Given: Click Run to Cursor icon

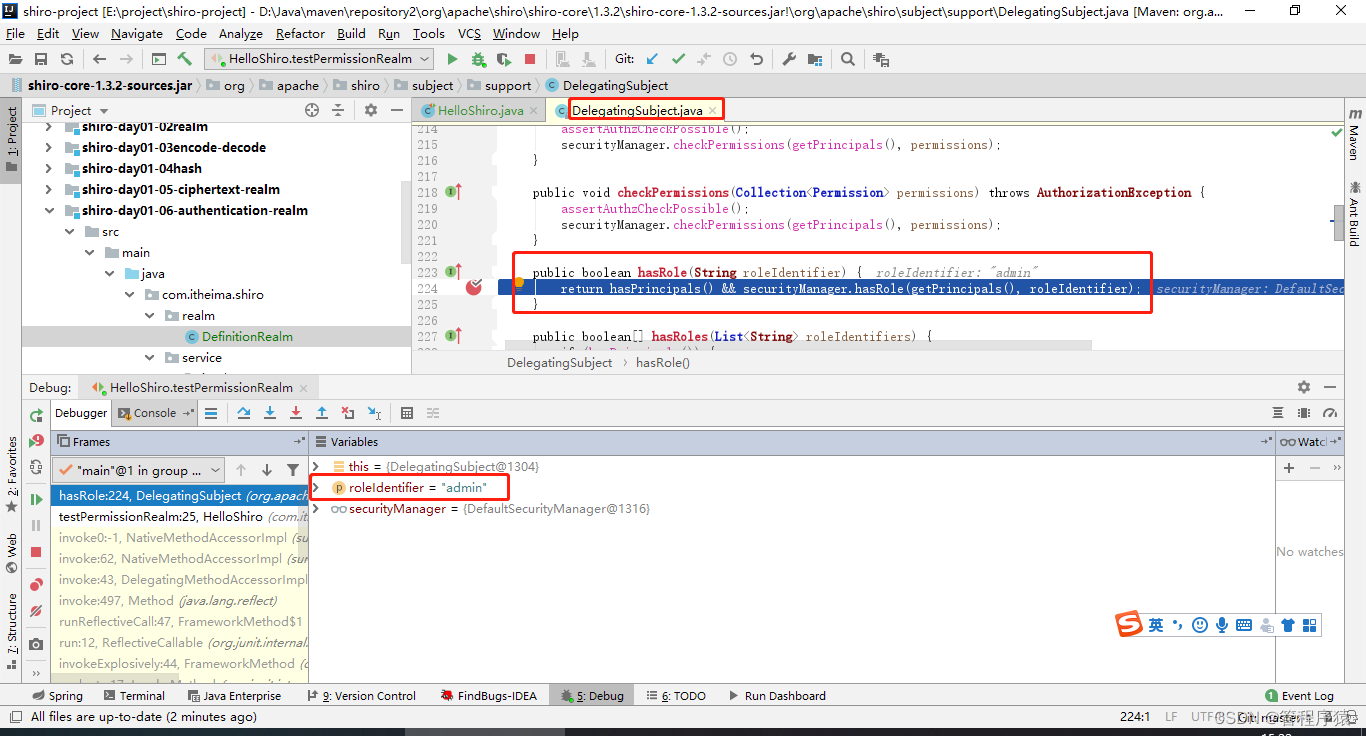Looking at the screenshot, I should [x=374, y=413].
